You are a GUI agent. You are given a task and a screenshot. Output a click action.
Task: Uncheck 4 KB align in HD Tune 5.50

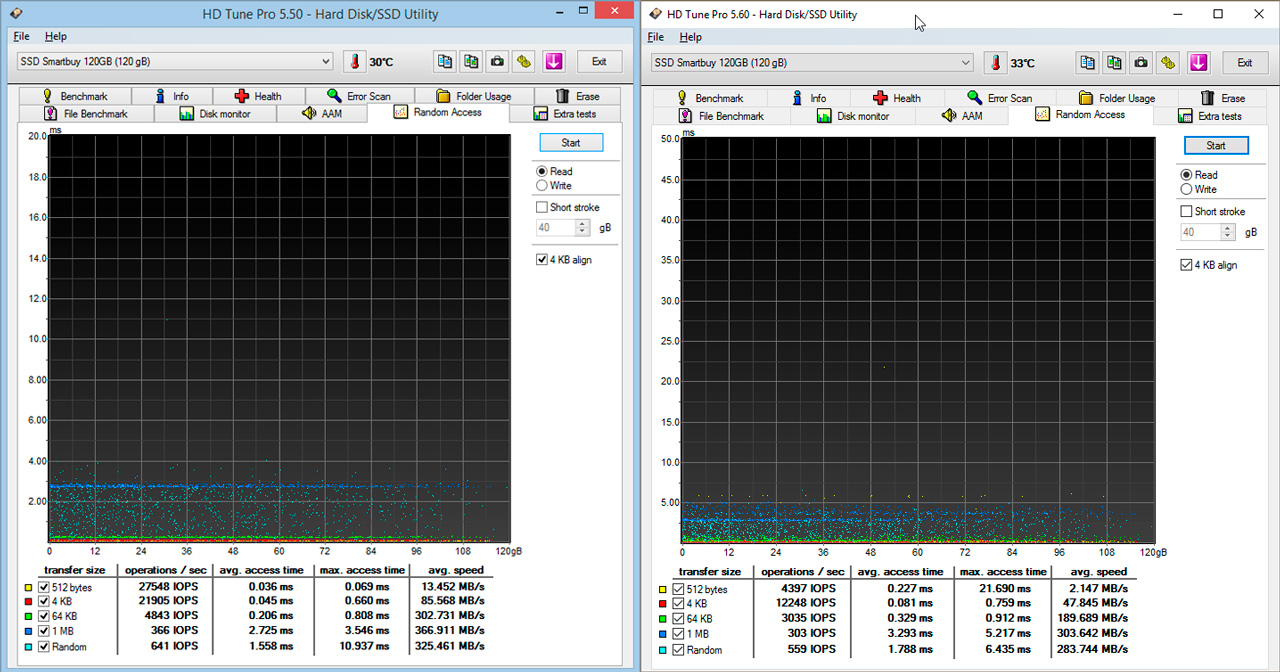[542, 260]
